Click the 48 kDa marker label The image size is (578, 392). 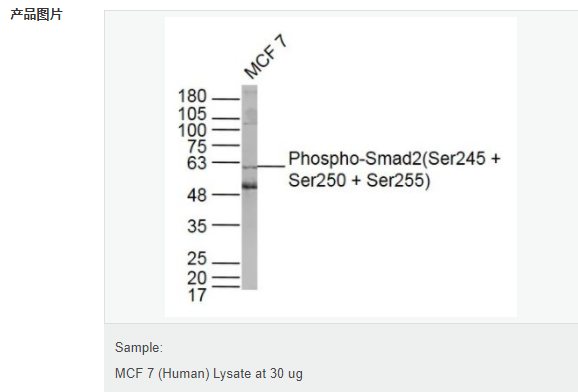(x=196, y=195)
